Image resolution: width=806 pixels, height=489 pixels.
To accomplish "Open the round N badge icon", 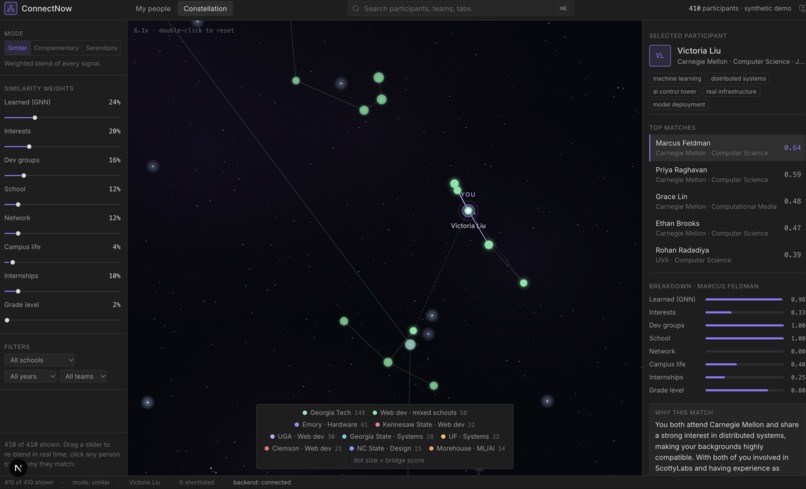I will point(17,468).
